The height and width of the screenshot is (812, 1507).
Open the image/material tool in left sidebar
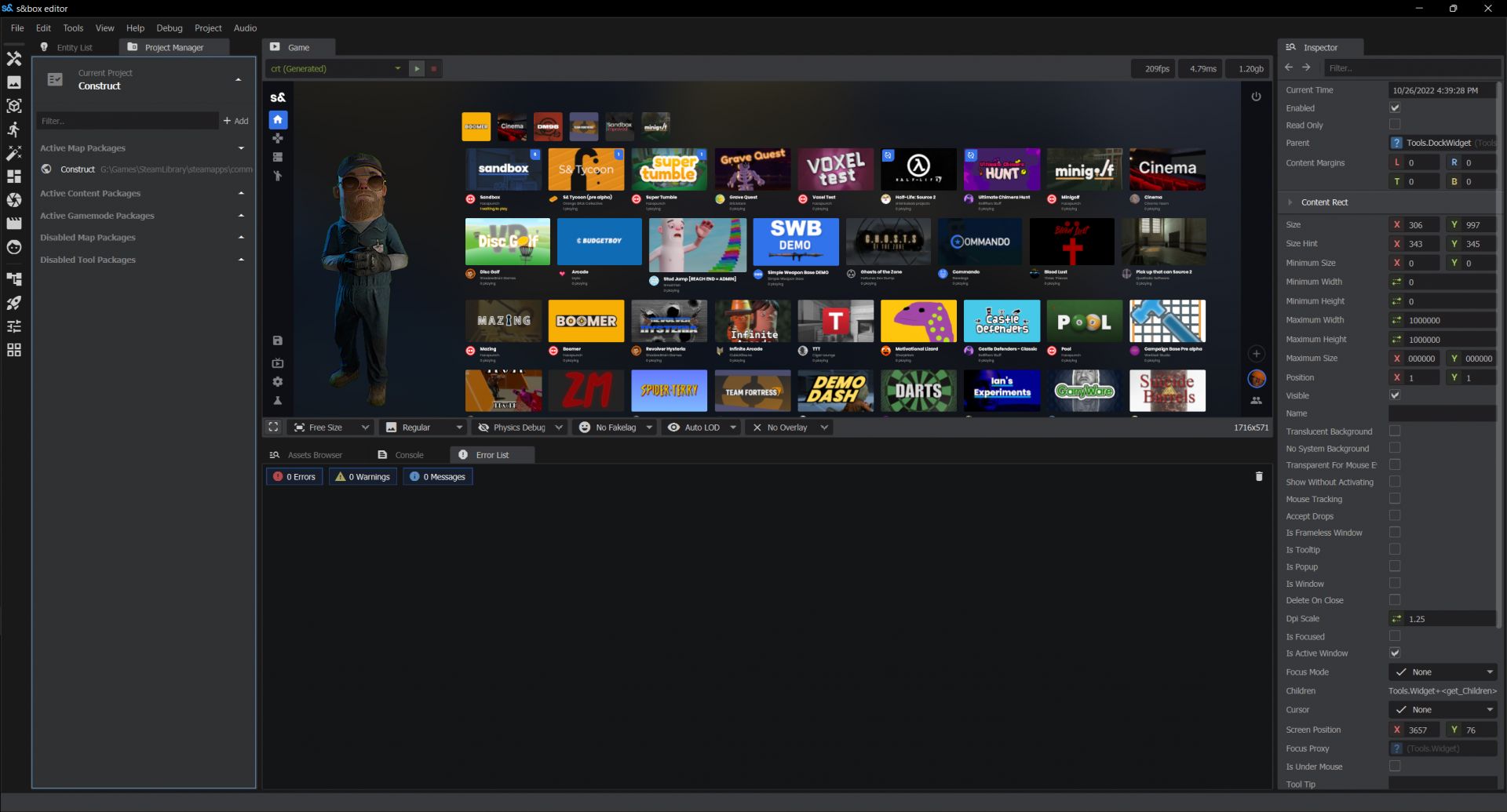pyautogui.click(x=14, y=82)
